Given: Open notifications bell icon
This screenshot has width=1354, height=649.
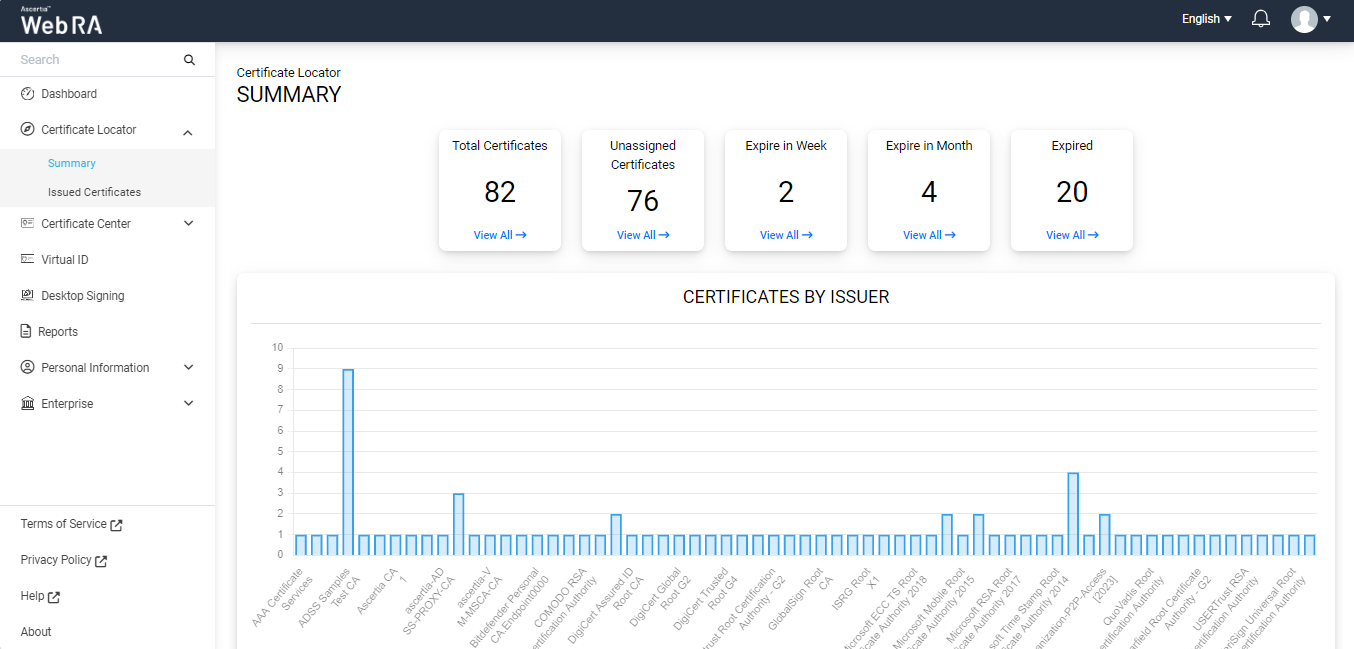Looking at the screenshot, I should 1261,19.
